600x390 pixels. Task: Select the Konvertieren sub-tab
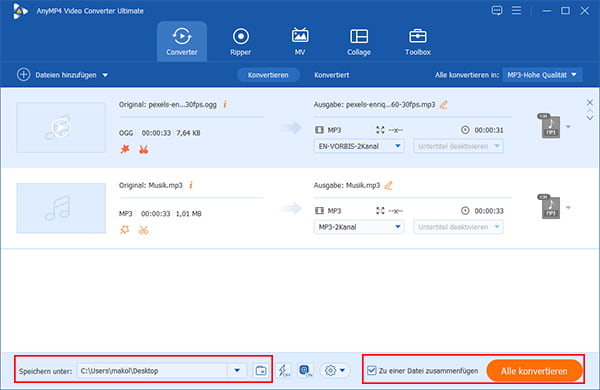pyautogui.click(x=268, y=75)
